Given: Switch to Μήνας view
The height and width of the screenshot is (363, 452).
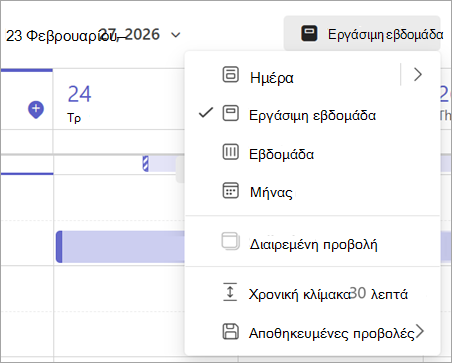Looking at the screenshot, I should [313, 192].
